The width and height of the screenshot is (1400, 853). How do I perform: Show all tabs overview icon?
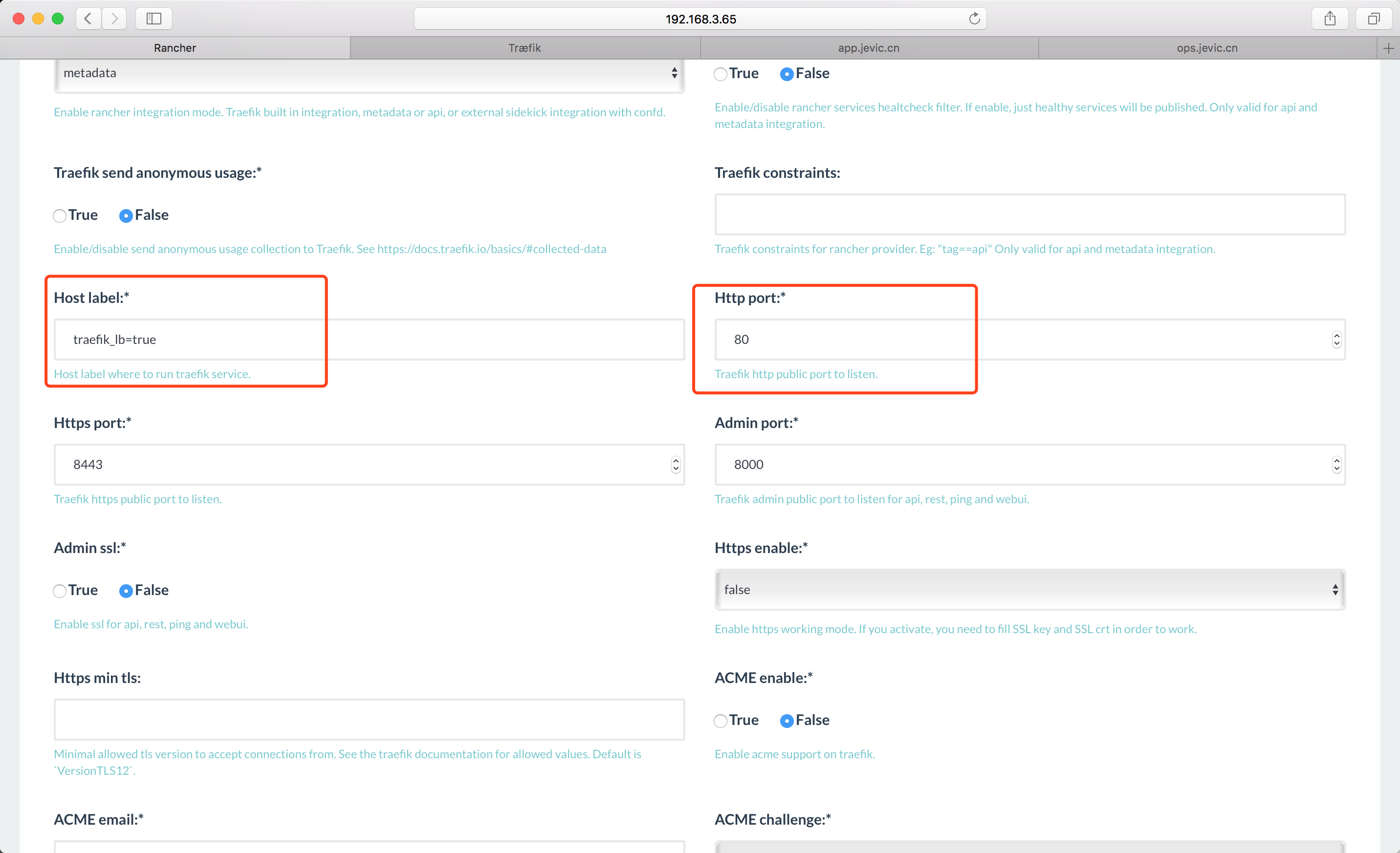pyautogui.click(x=1373, y=19)
